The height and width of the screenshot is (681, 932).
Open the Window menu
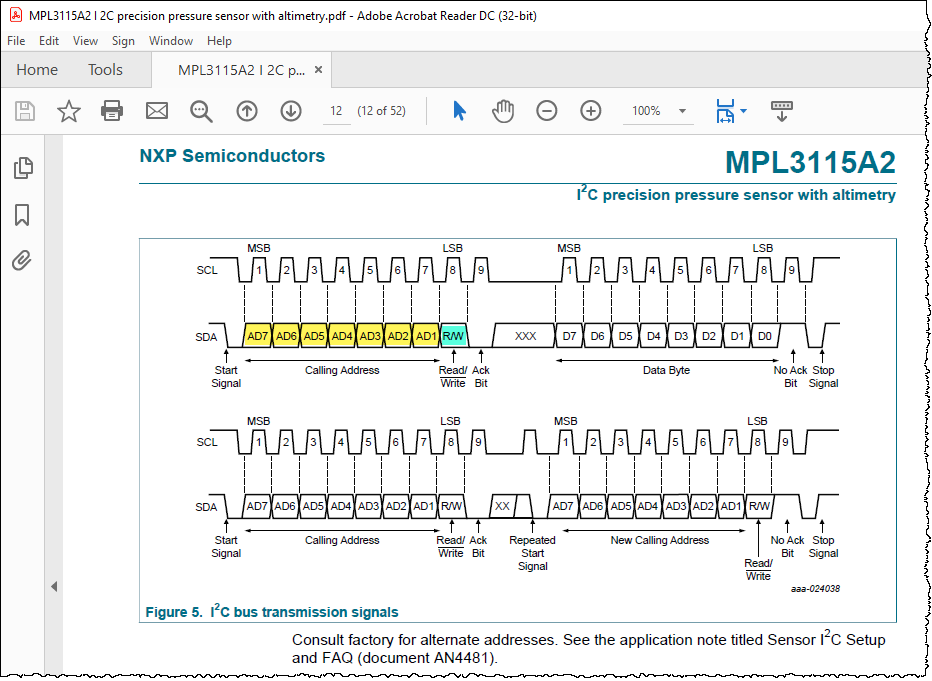click(171, 41)
